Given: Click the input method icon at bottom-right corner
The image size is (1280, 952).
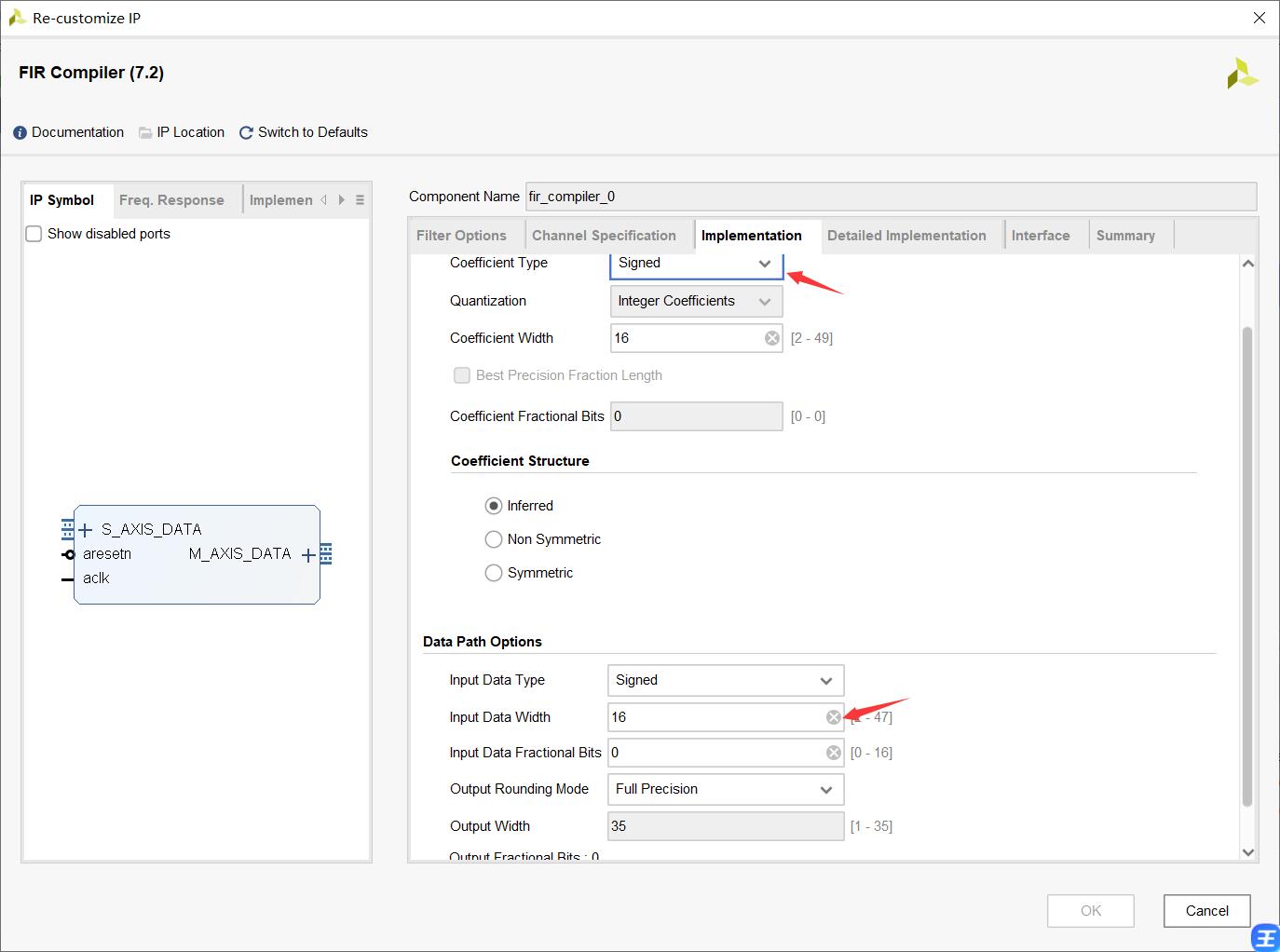Looking at the screenshot, I should [1266, 937].
